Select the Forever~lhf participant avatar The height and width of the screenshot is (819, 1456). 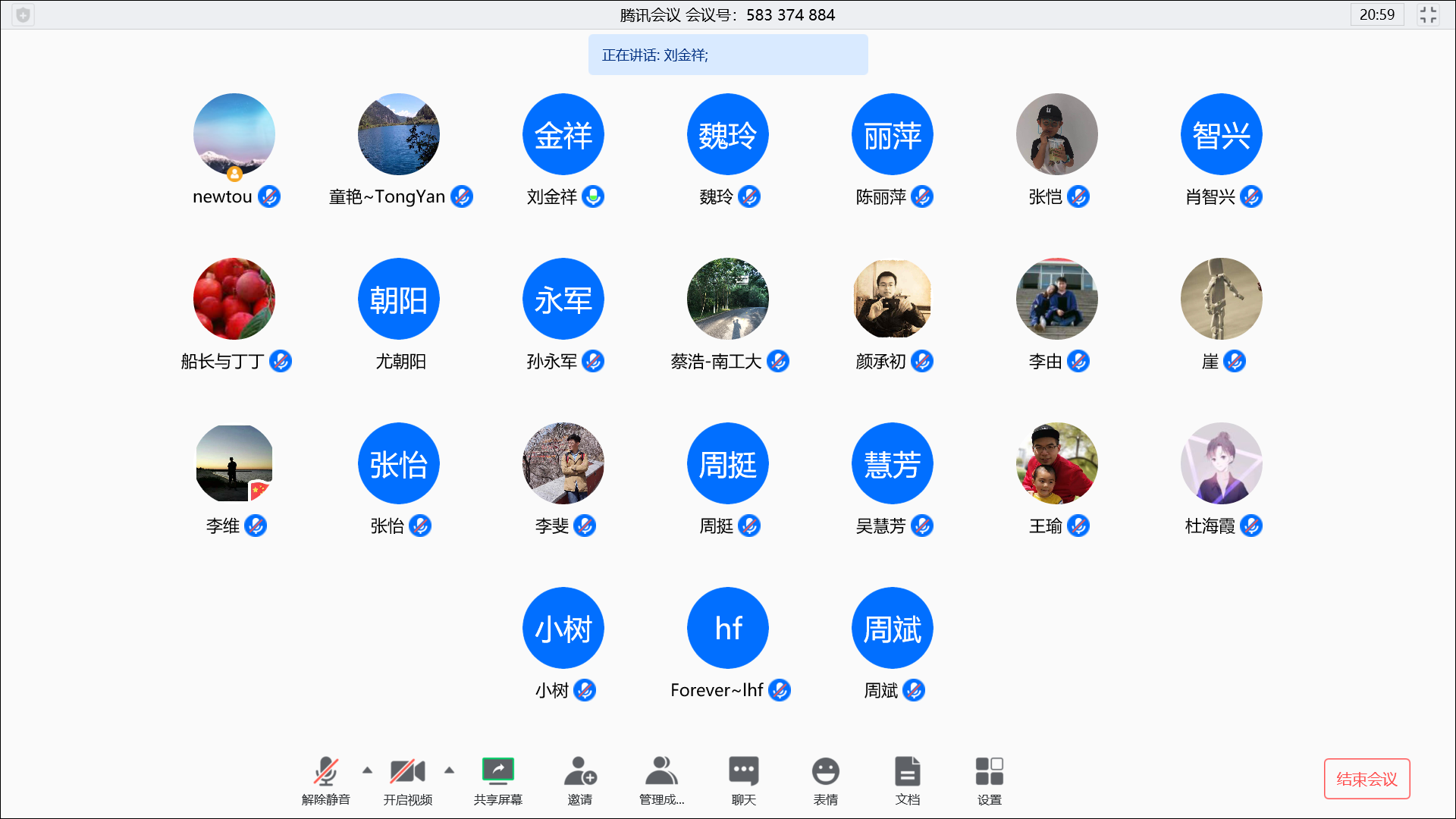point(727,628)
